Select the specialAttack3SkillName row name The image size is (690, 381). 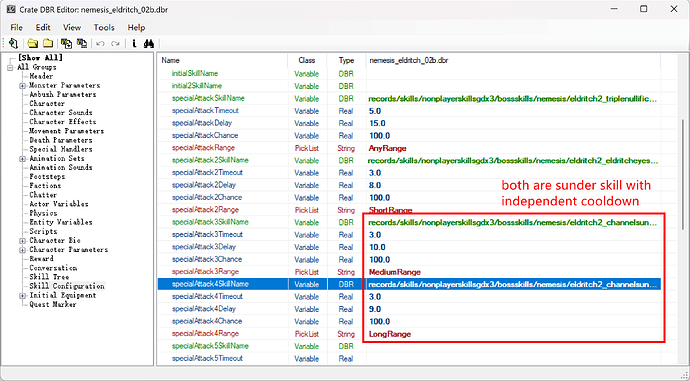(210, 222)
